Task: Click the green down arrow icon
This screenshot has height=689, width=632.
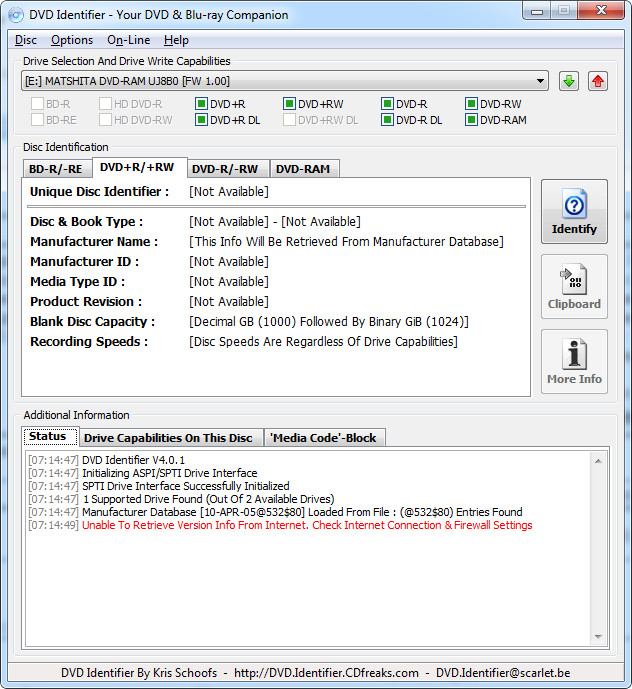Action: point(569,81)
